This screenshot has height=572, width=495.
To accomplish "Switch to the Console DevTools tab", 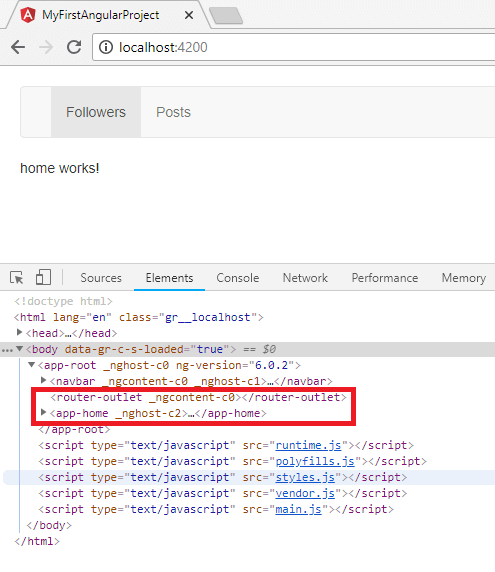I will [x=237, y=278].
